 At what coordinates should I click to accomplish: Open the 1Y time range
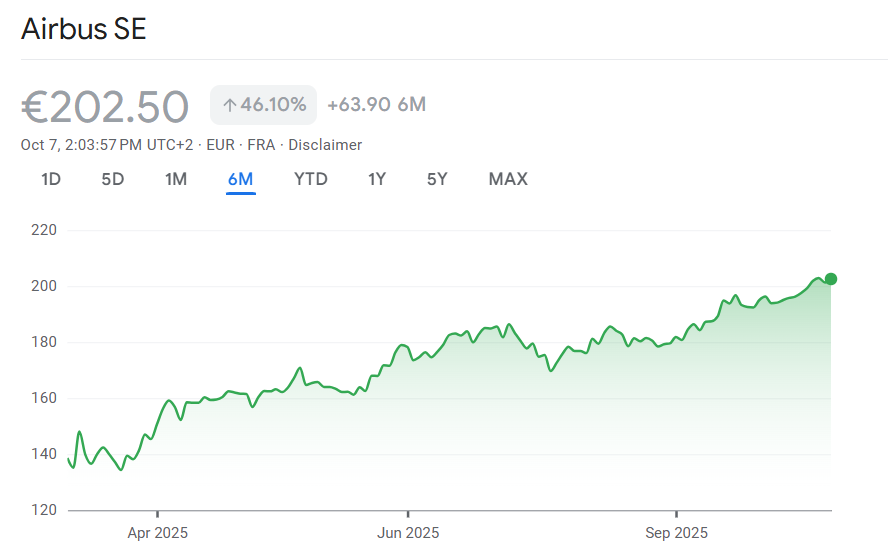(x=377, y=180)
